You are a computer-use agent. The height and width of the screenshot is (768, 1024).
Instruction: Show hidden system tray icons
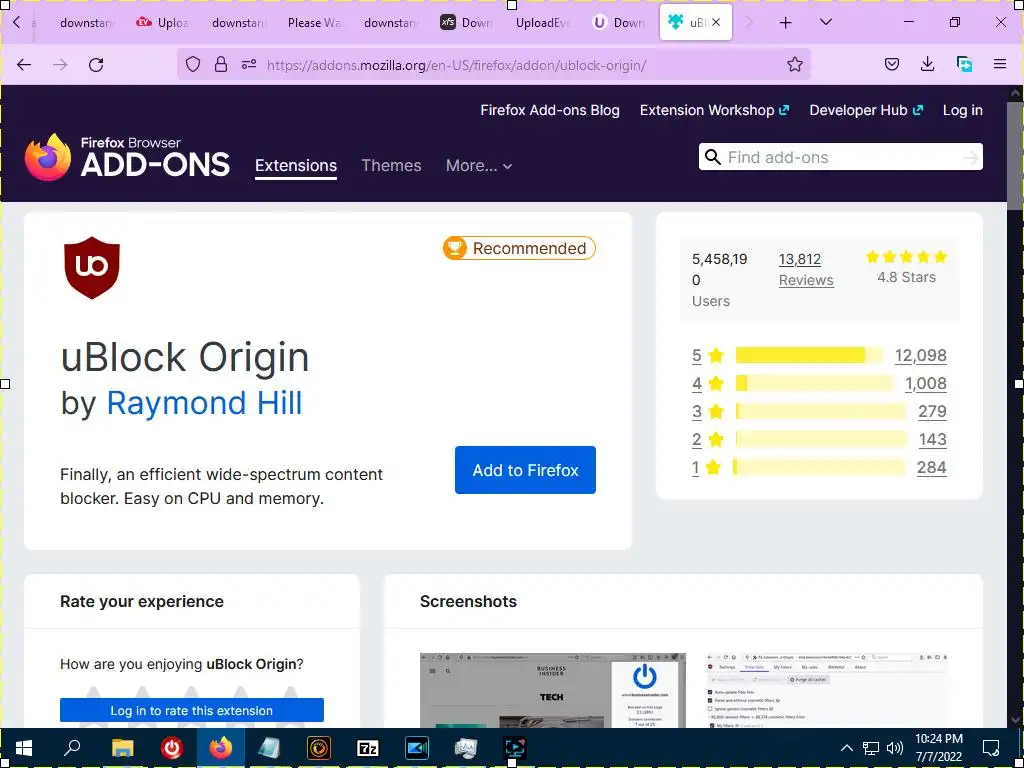(846, 748)
